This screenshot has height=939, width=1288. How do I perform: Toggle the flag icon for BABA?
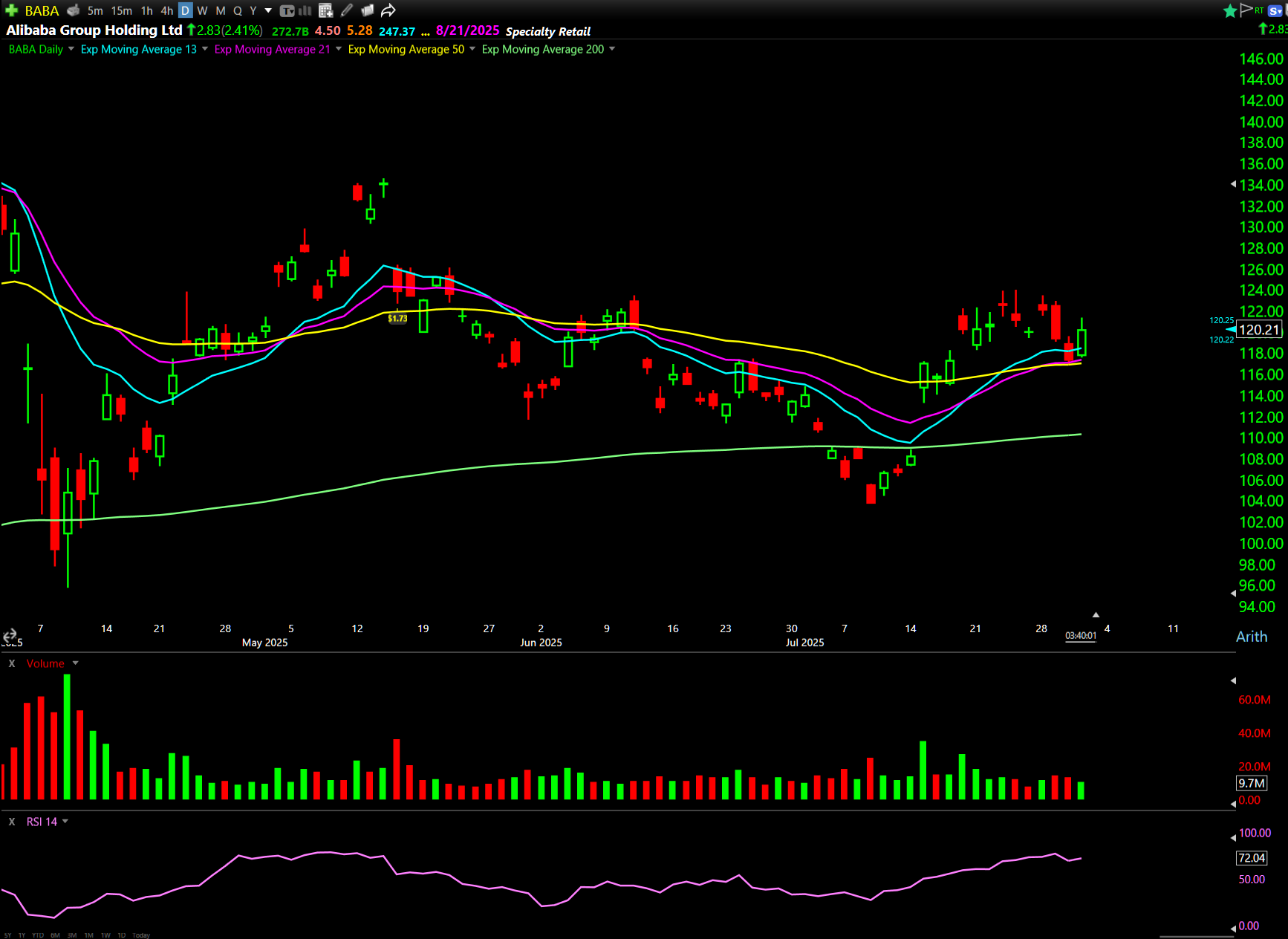pyautogui.click(x=1246, y=10)
